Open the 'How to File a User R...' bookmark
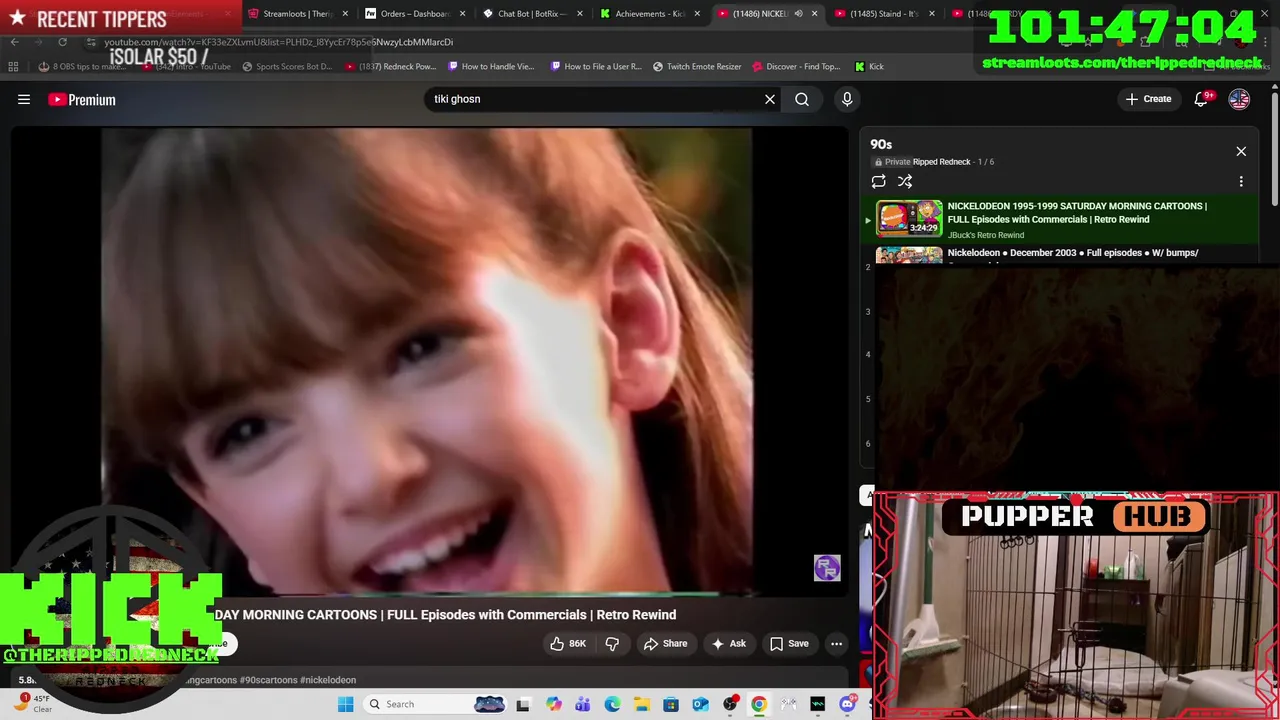Image resolution: width=1280 pixels, height=720 pixels. pyautogui.click(x=595, y=67)
